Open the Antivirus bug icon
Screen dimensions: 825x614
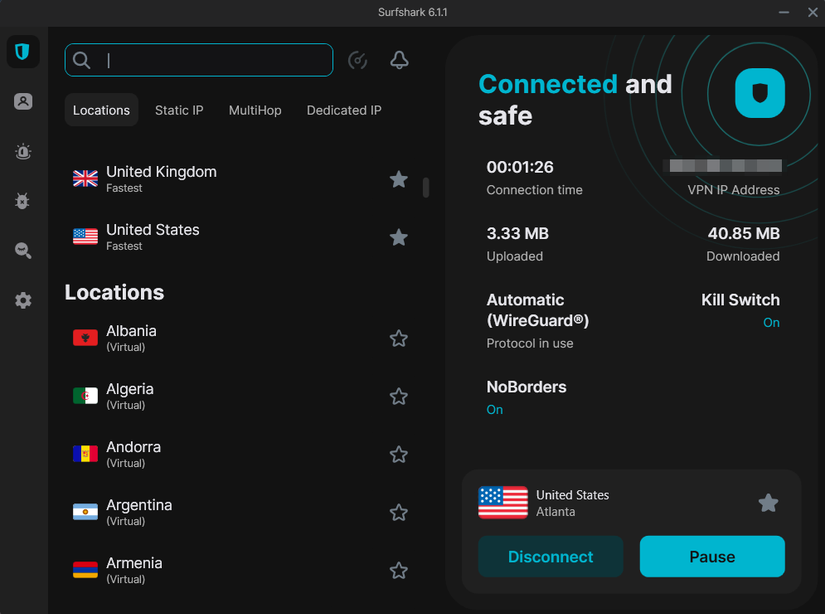(22, 200)
